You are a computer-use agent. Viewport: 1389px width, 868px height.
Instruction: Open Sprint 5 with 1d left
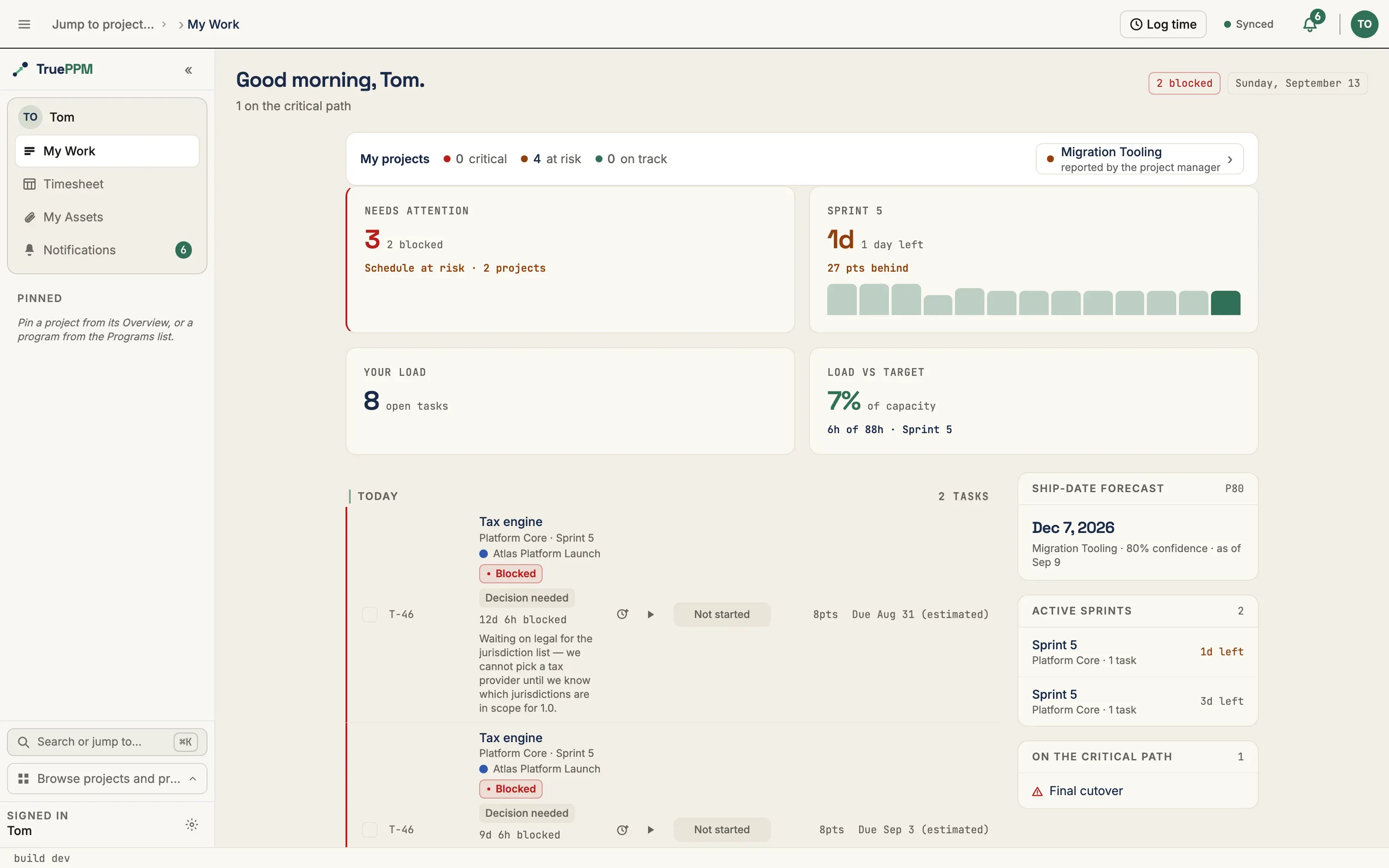pyautogui.click(x=1138, y=652)
